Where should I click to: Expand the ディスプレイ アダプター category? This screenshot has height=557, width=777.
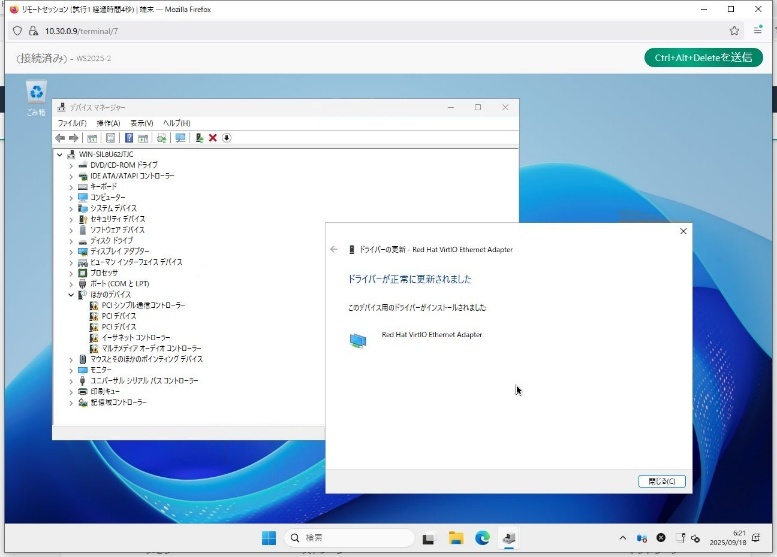click(71, 251)
